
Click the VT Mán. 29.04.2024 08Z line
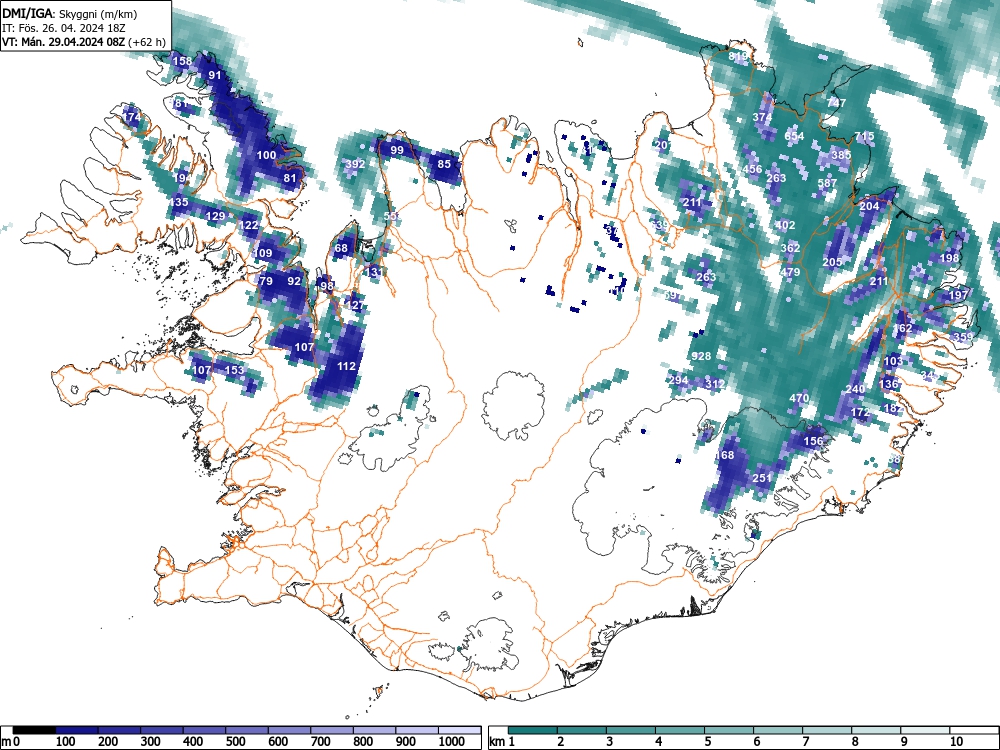point(84,42)
